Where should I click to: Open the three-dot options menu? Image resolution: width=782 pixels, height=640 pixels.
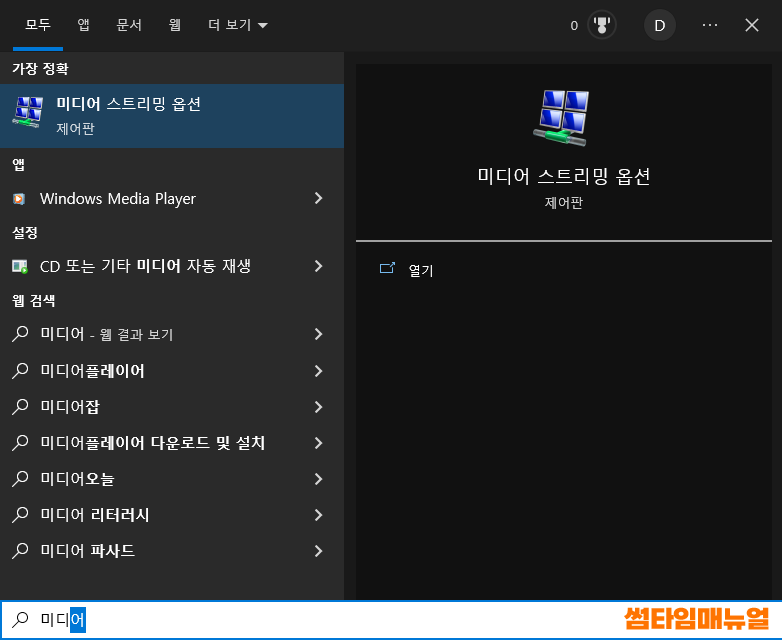point(710,25)
